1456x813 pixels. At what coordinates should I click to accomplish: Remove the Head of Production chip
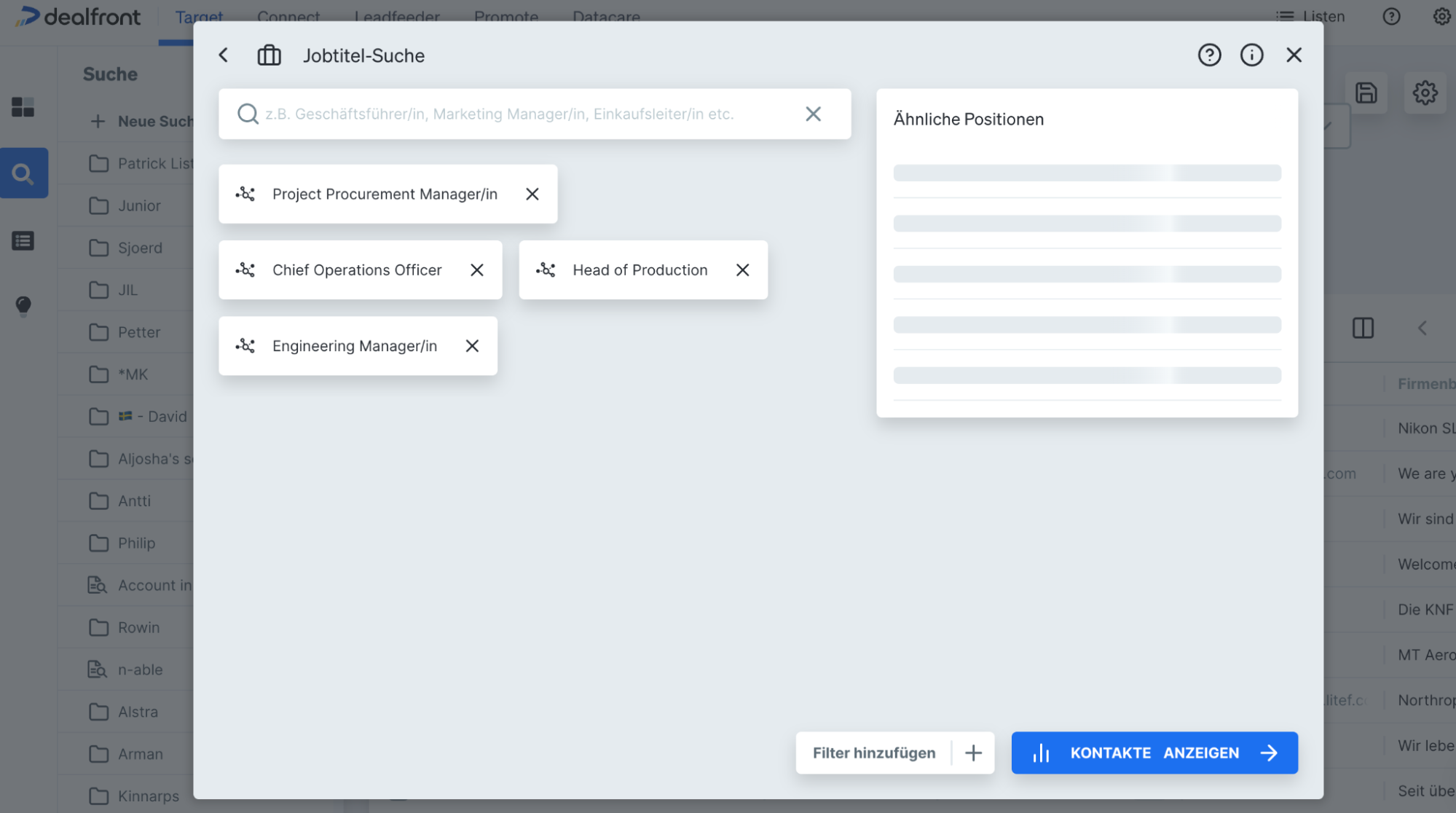[x=742, y=270]
